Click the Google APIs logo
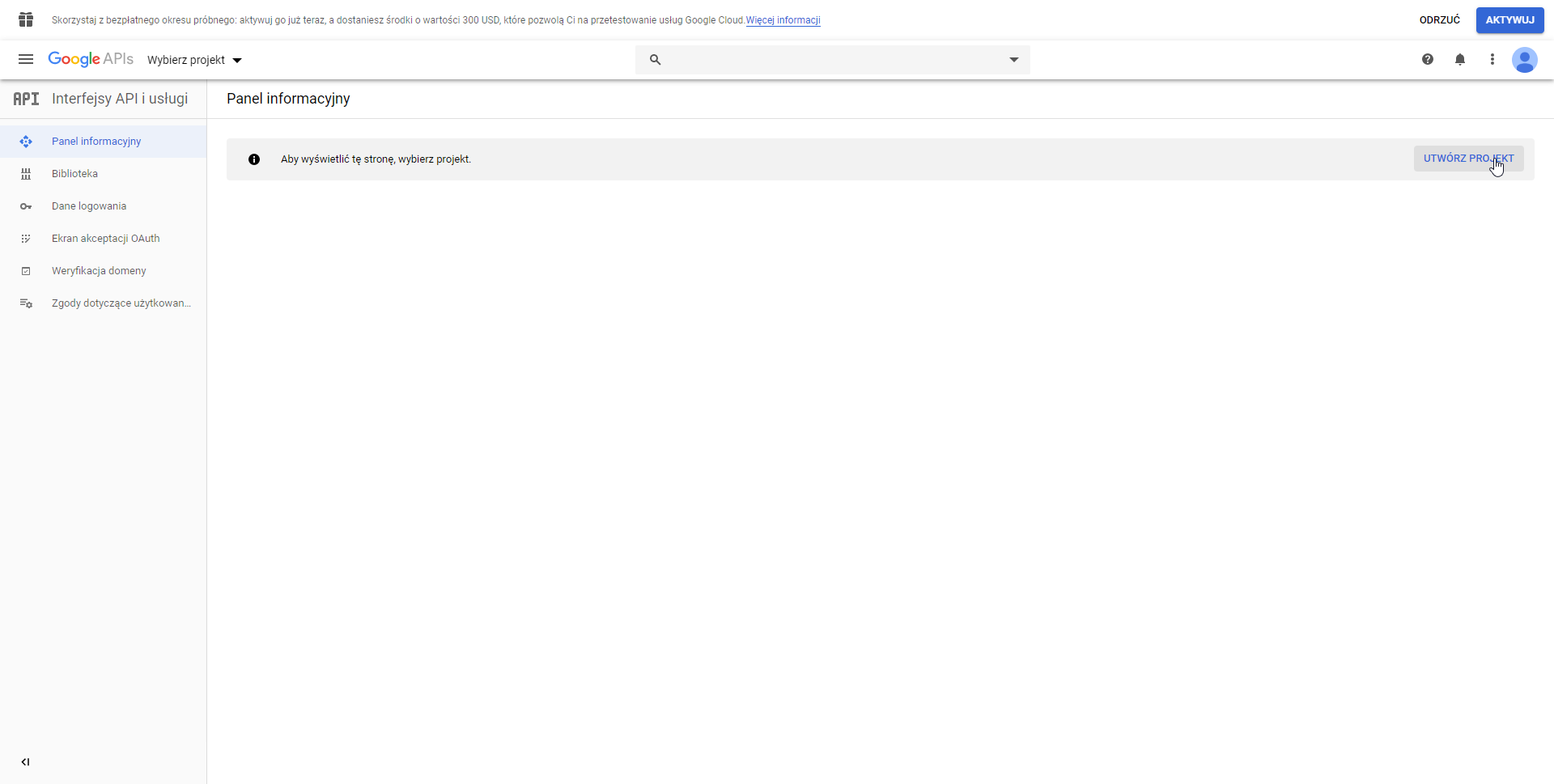 (x=91, y=59)
